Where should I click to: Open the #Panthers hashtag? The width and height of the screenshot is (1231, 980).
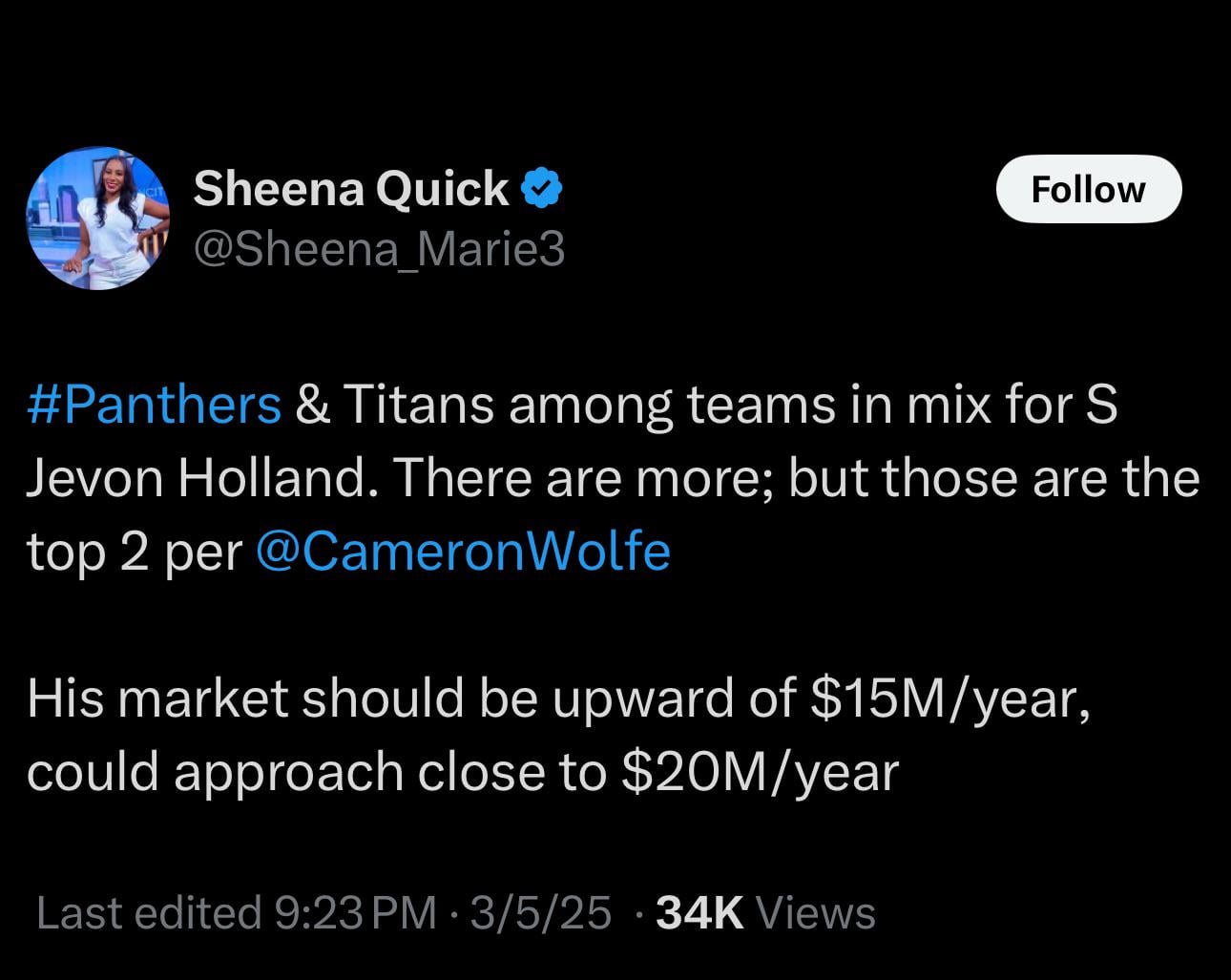coord(155,405)
